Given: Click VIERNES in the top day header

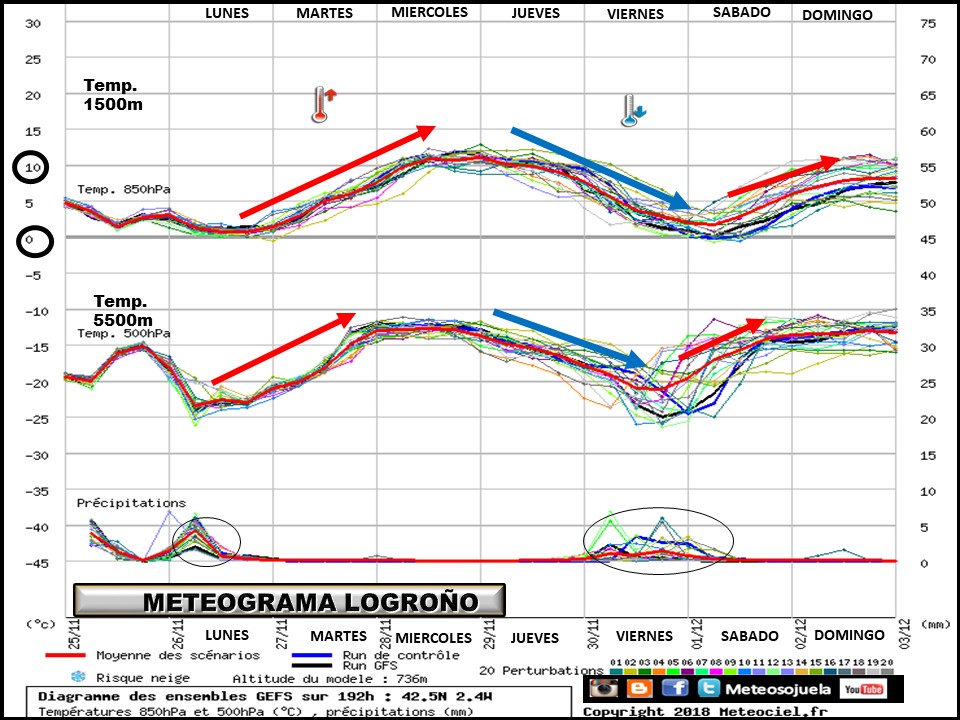Looking at the screenshot, I should point(635,14).
